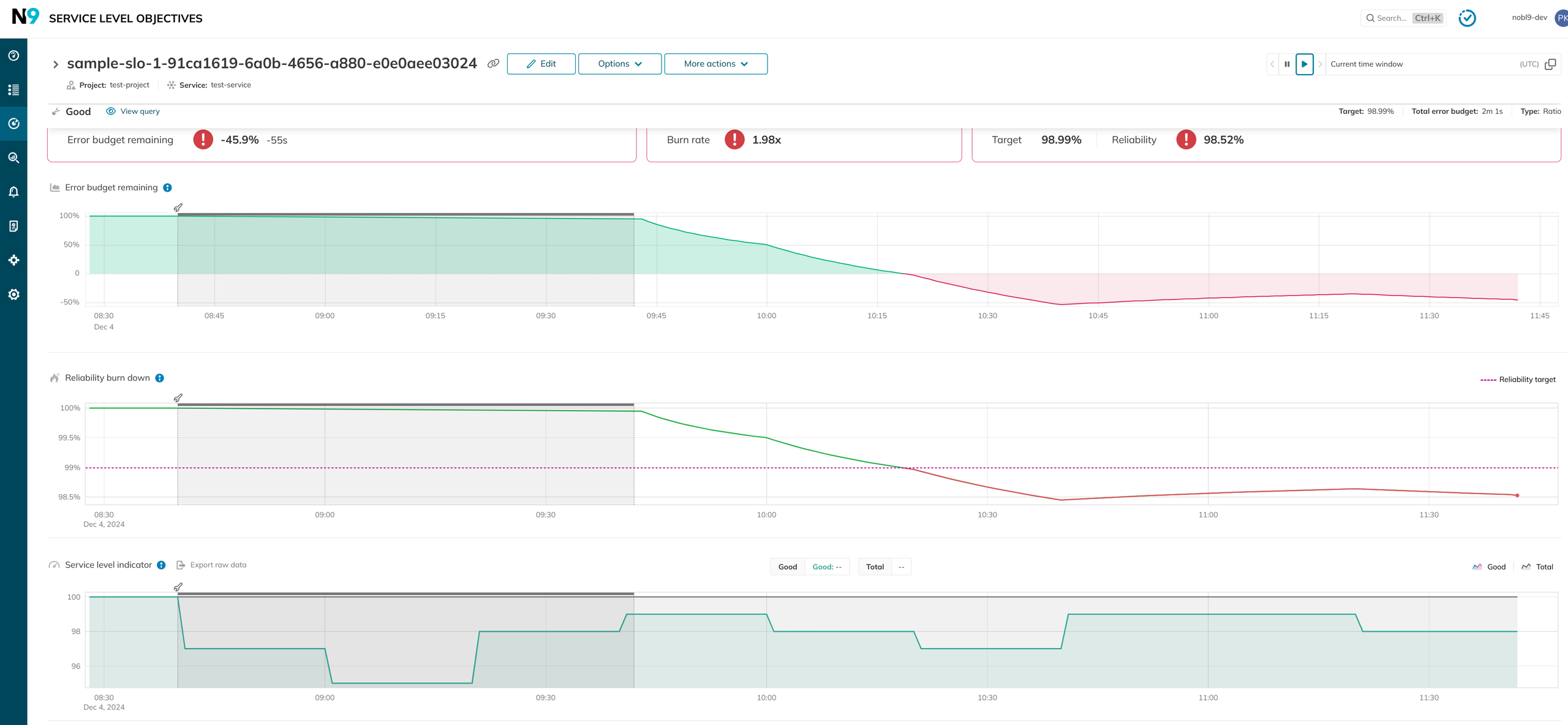Click the red alert icon beside Error budget remaining

tap(203, 140)
